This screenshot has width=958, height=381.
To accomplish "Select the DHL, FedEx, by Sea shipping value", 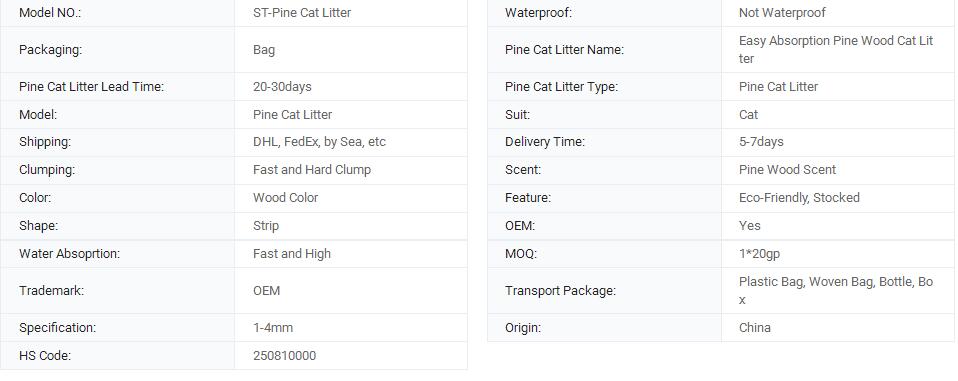I will point(320,142).
